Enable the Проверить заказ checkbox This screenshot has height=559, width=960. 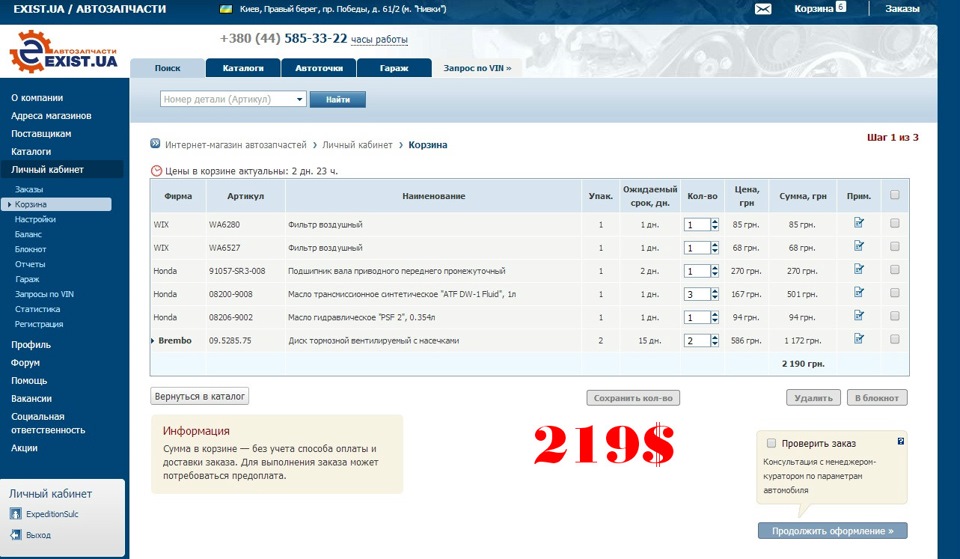click(771, 443)
